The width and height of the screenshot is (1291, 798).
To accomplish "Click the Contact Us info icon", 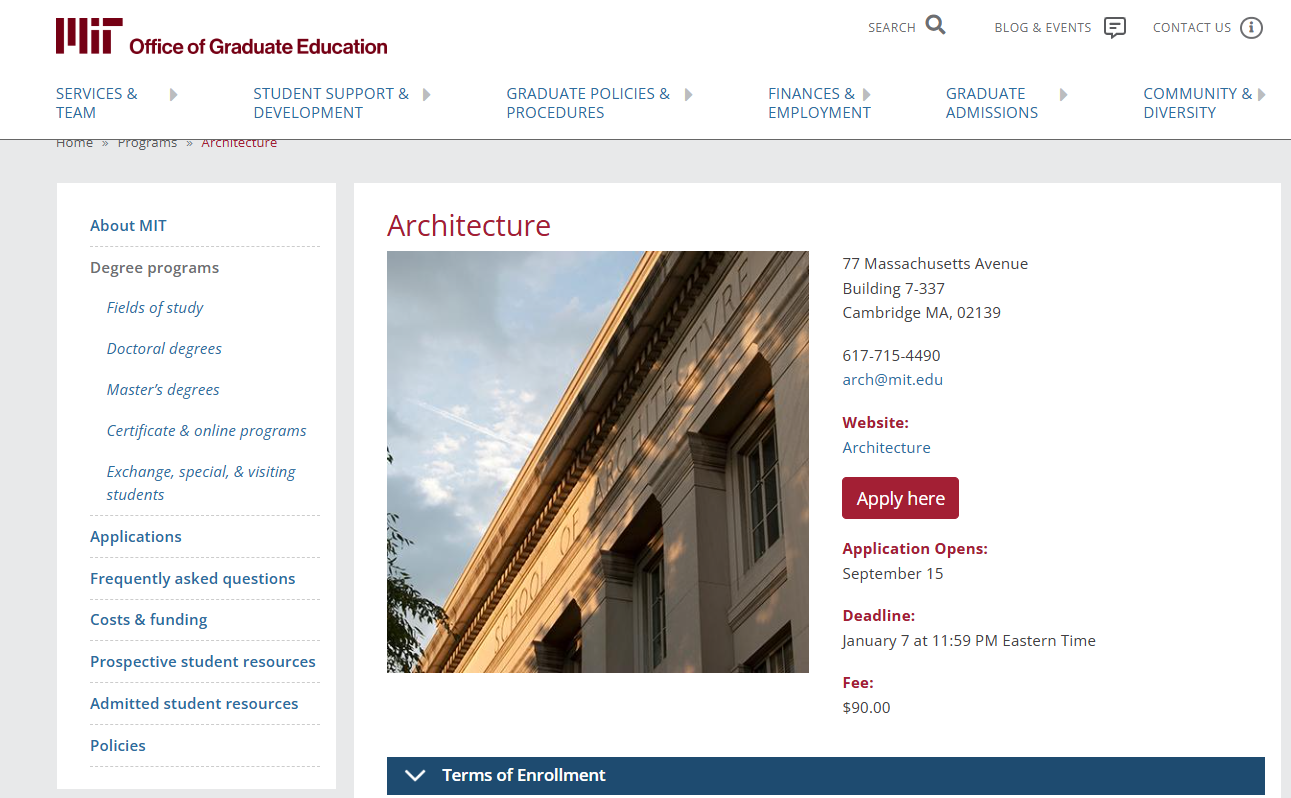I will pyautogui.click(x=1251, y=28).
